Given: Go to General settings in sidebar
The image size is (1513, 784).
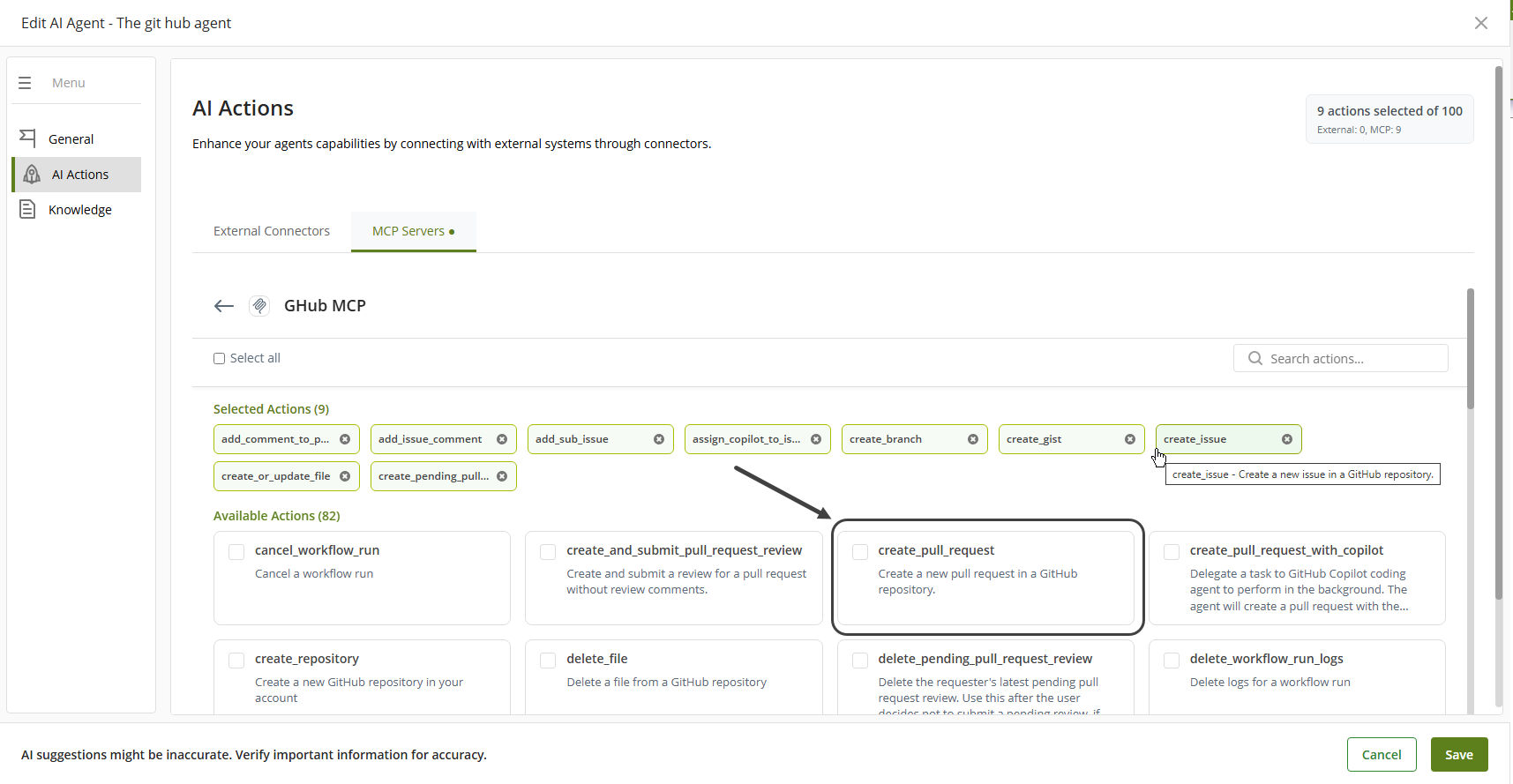Looking at the screenshot, I should coord(71,139).
